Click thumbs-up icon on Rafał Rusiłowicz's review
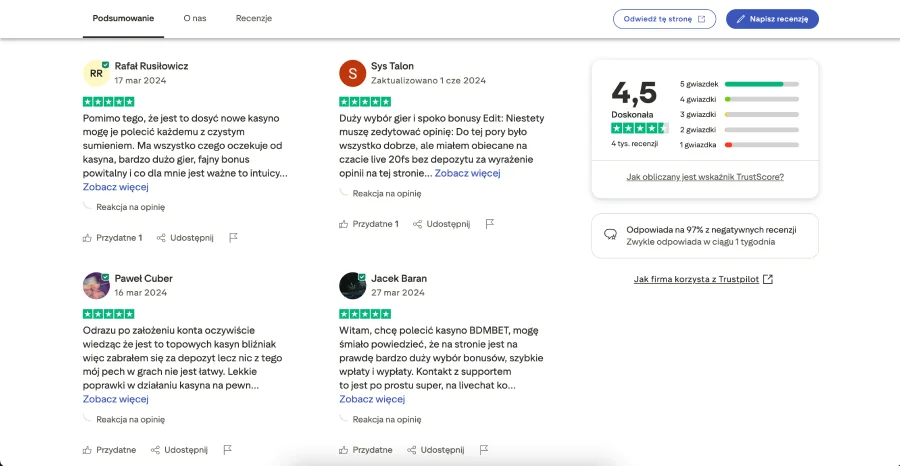The image size is (900, 466). [87, 238]
